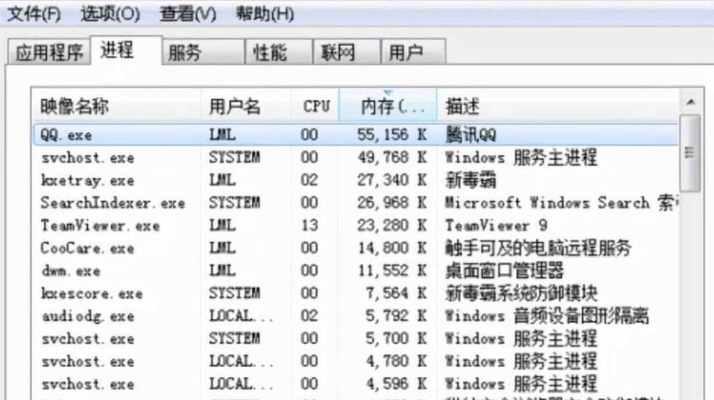Screen dimensions: 714x400
Task: Select svchost.exe using 49,768 K
Action: pyautogui.click(x=355, y=158)
